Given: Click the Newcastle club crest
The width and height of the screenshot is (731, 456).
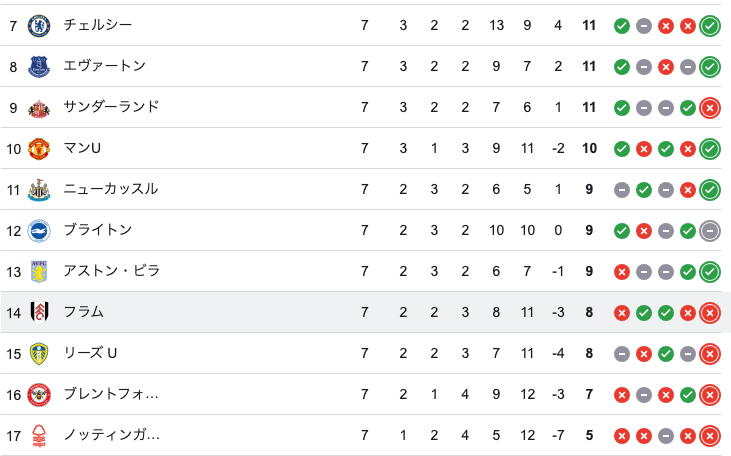Looking at the screenshot, I should (39, 189).
